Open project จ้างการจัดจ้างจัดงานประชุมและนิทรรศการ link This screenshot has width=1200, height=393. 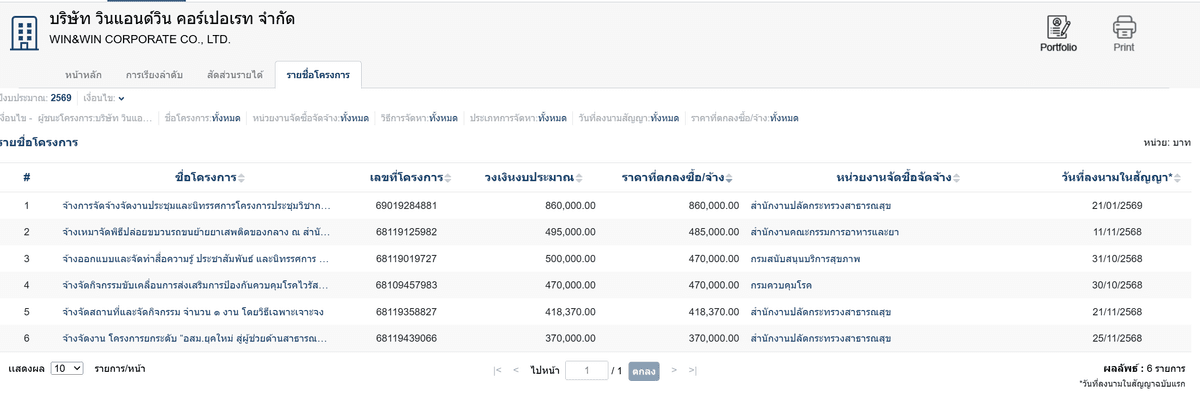196,205
